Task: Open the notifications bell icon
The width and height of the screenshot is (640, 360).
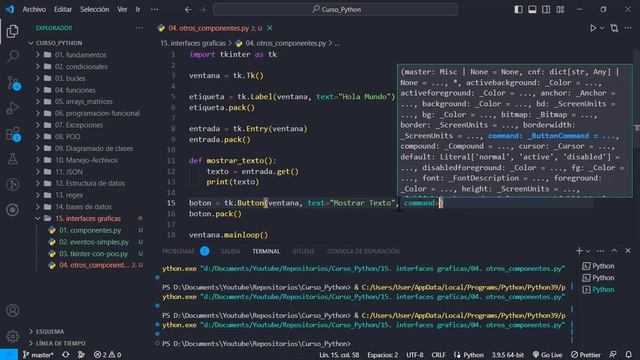Action: click(629, 355)
